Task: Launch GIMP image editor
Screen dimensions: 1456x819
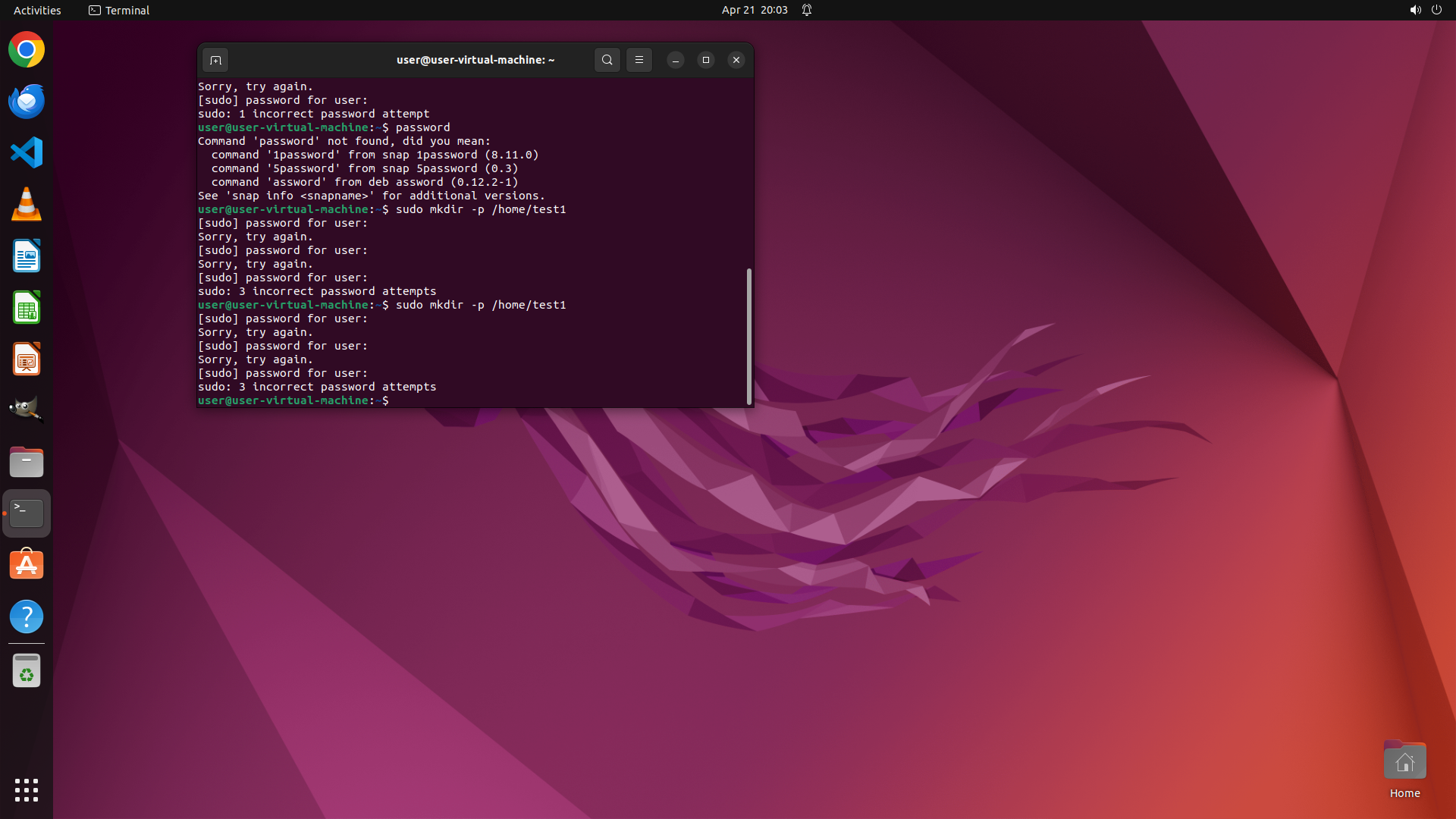Action: click(27, 409)
